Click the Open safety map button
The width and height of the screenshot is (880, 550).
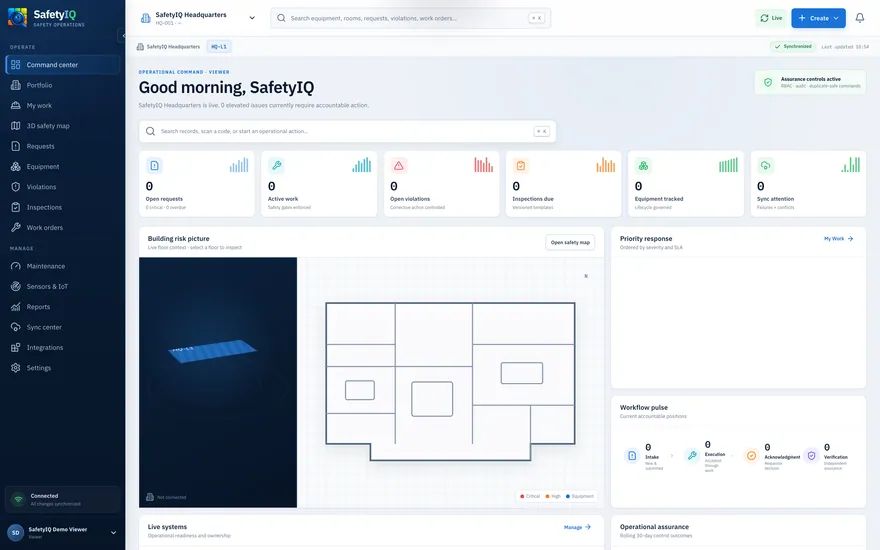point(570,242)
